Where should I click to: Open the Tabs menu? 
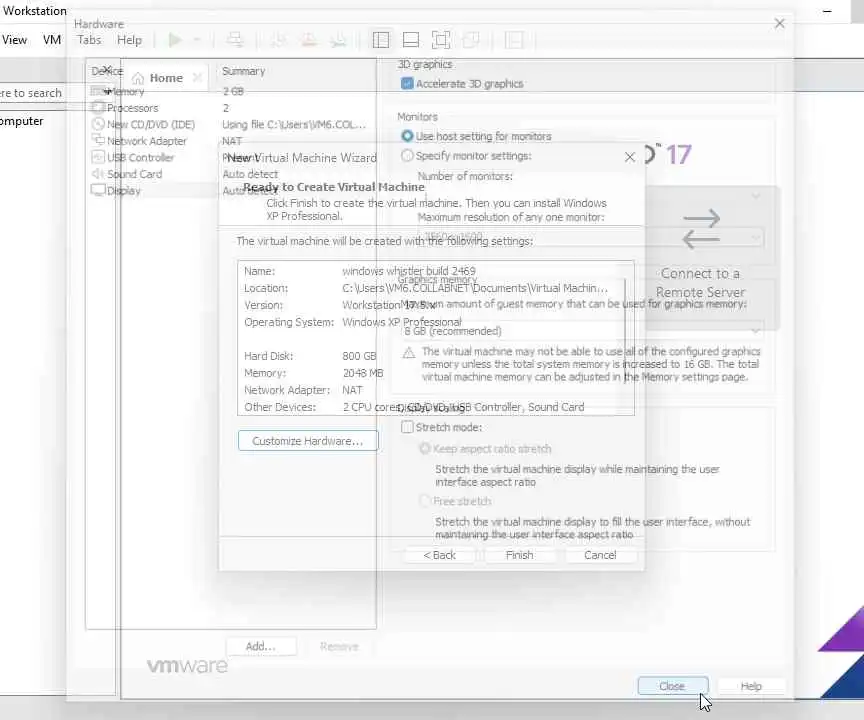tap(89, 40)
